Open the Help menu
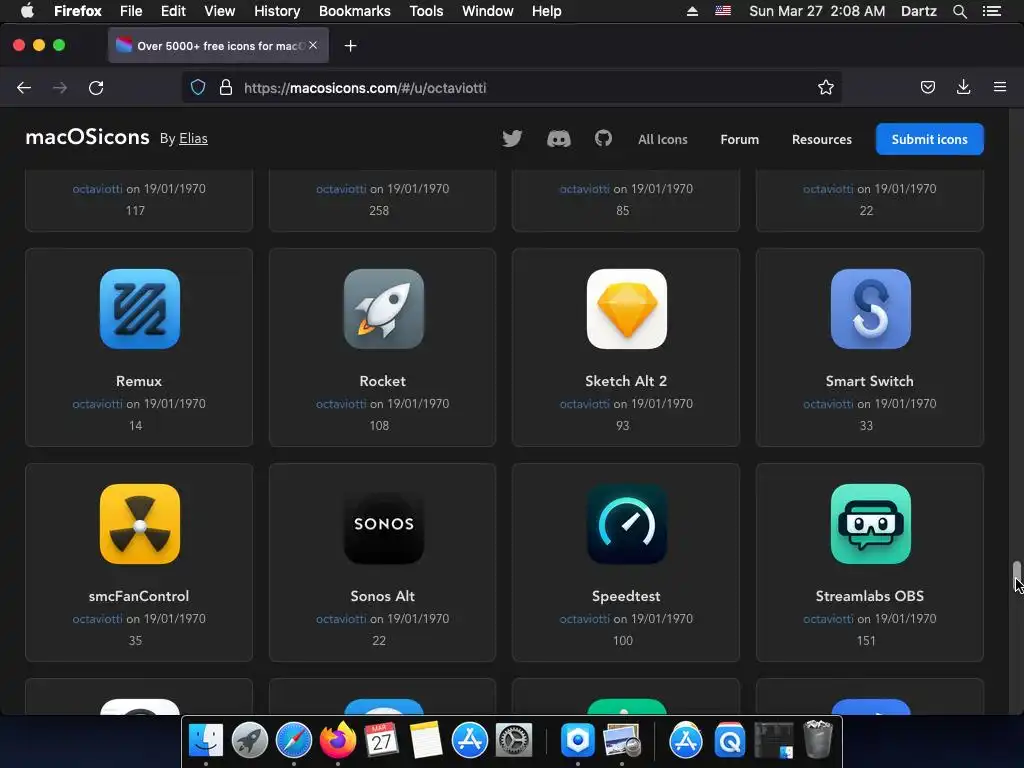This screenshot has height=768, width=1024. click(547, 11)
